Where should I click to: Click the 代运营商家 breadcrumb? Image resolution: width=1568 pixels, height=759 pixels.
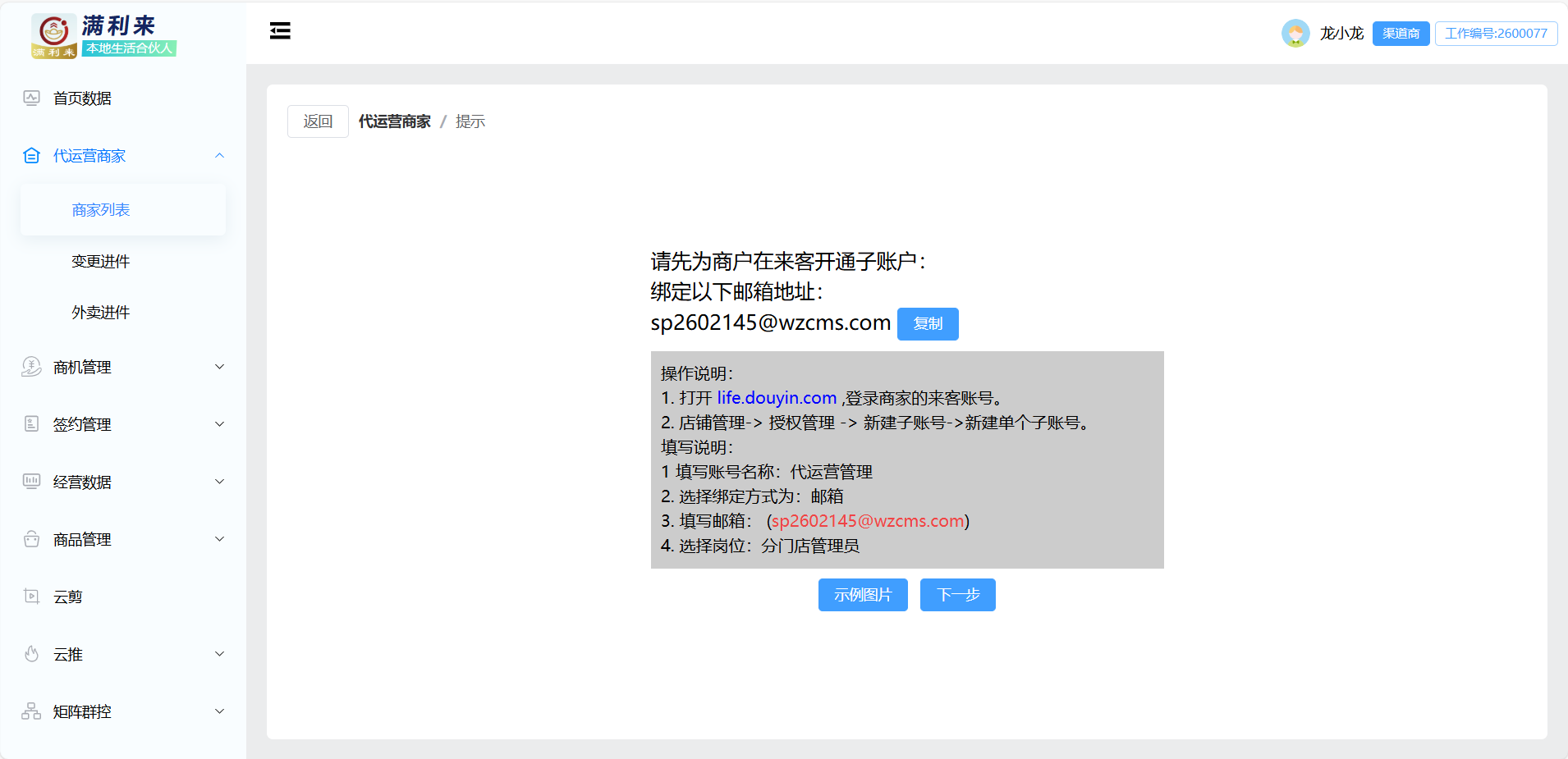(x=395, y=121)
